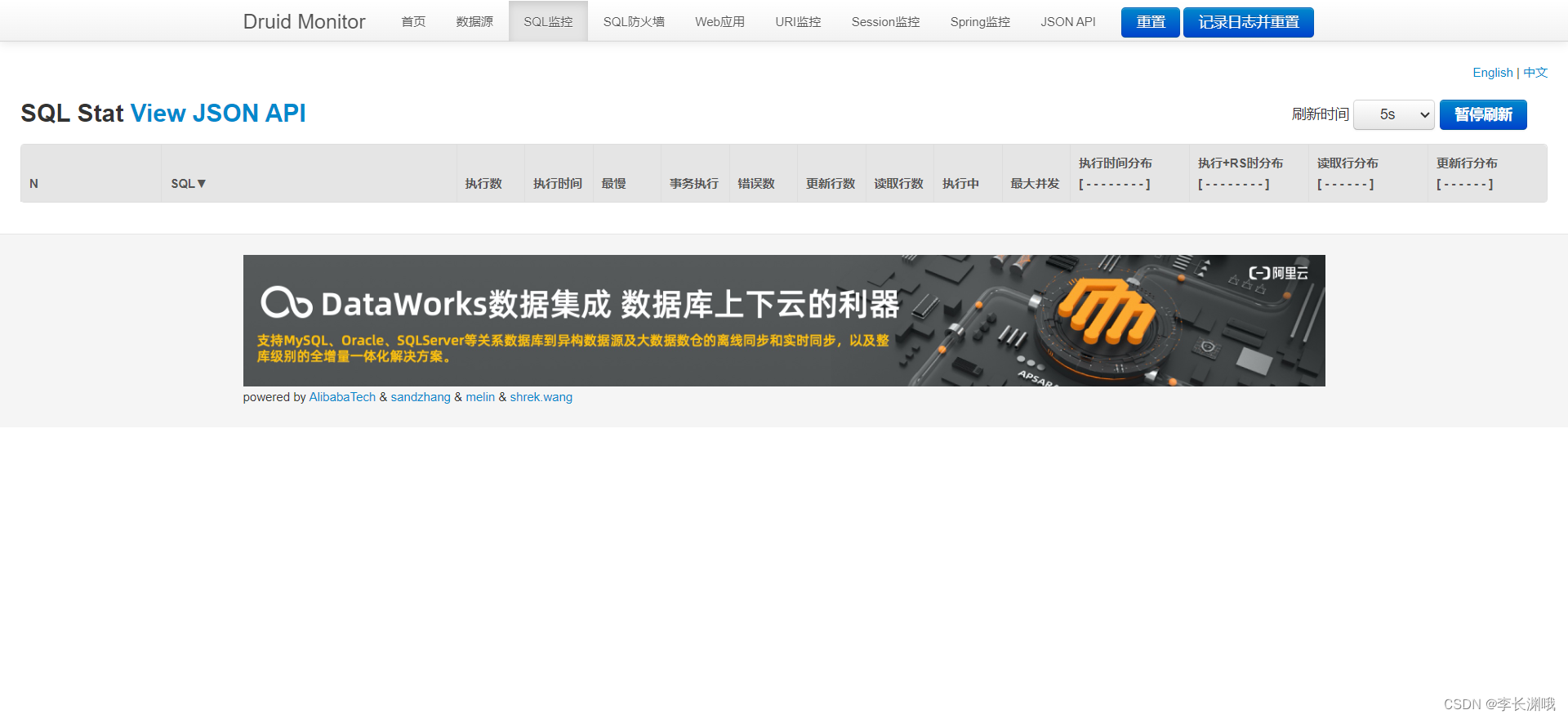Image resolution: width=1568 pixels, height=719 pixels.
Task: Open the View JSON API heading link
Action: pyautogui.click(x=218, y=113)
